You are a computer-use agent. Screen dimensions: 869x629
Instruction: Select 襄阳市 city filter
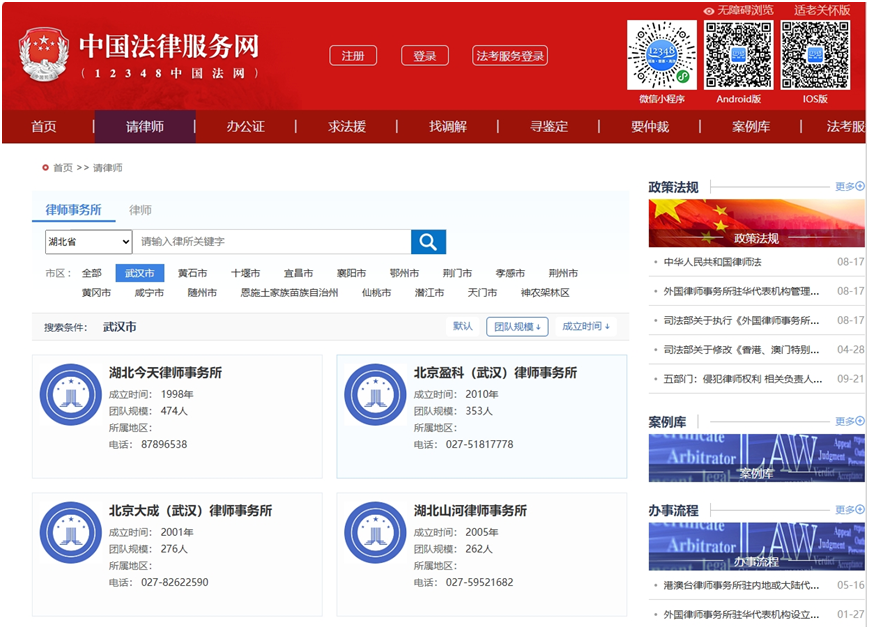tap(351, 273)
